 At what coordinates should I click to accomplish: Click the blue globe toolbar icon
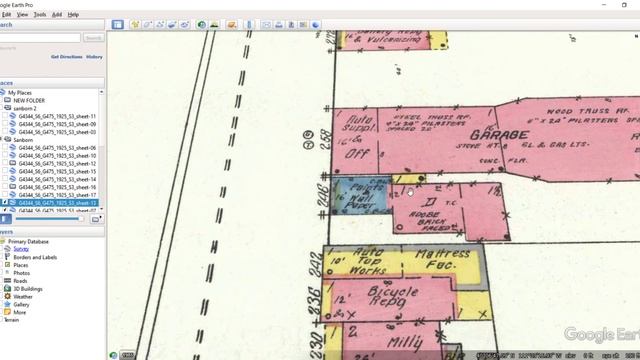[x=316, y=24]
